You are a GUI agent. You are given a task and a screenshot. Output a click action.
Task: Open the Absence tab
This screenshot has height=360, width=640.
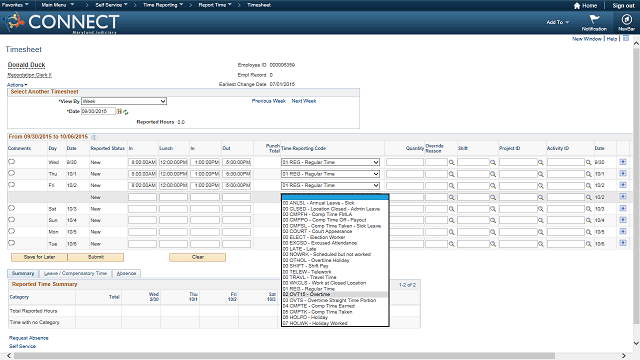[127, 273]
